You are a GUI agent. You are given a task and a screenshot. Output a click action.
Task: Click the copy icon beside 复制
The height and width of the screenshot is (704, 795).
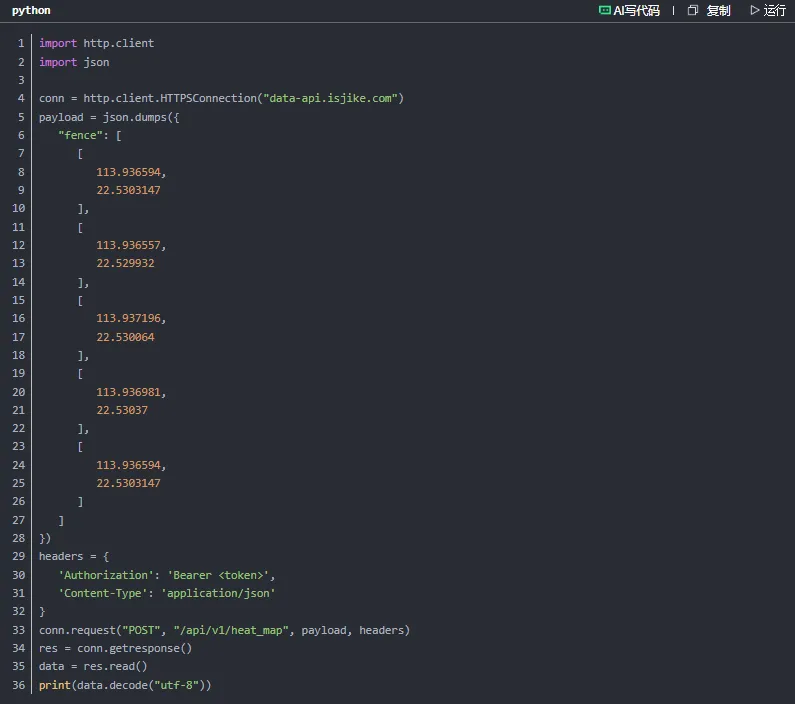tap(693, 10)
